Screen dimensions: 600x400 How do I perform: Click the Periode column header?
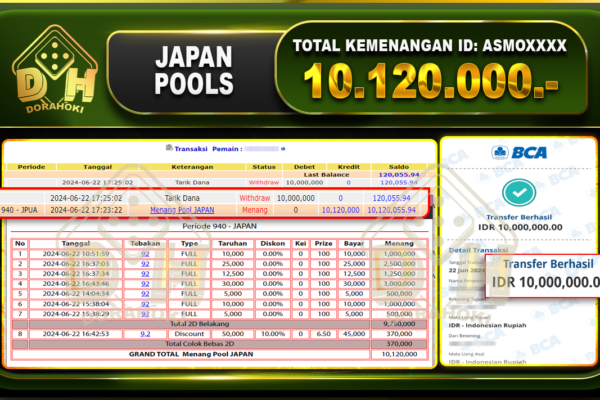tap(31, 167)
